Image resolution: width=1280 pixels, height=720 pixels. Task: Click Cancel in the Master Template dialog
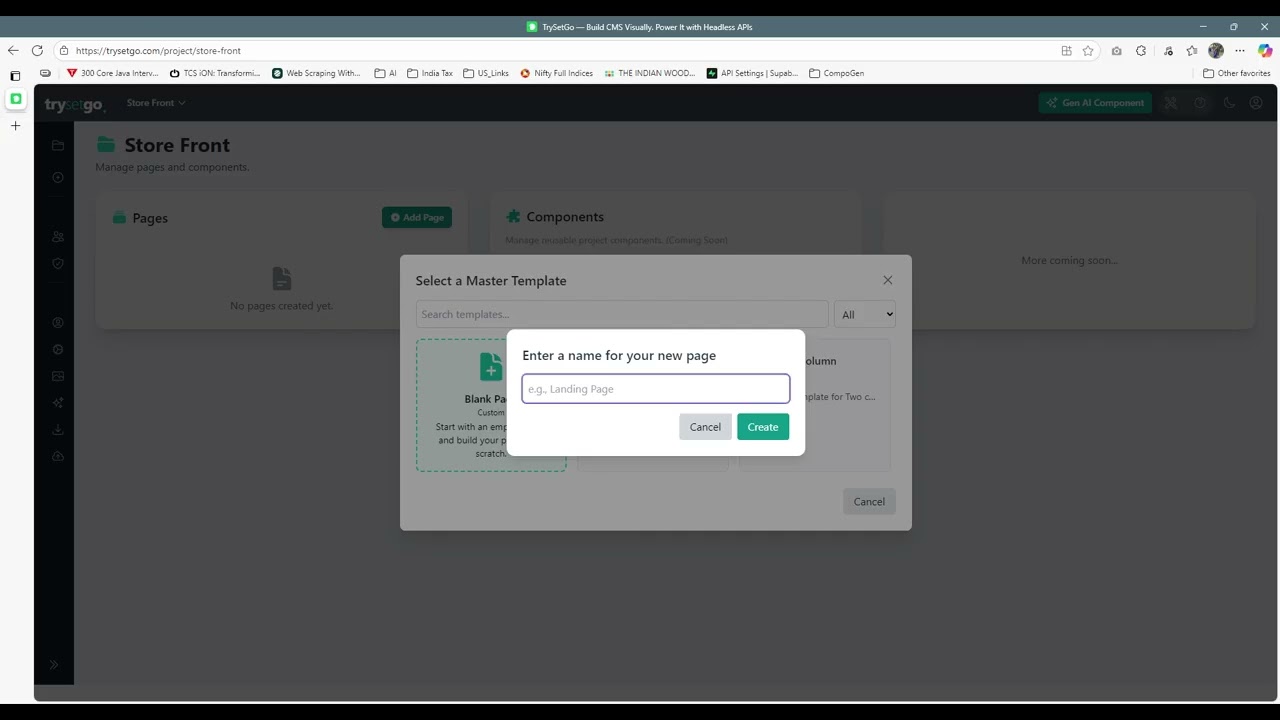[869, 502]
